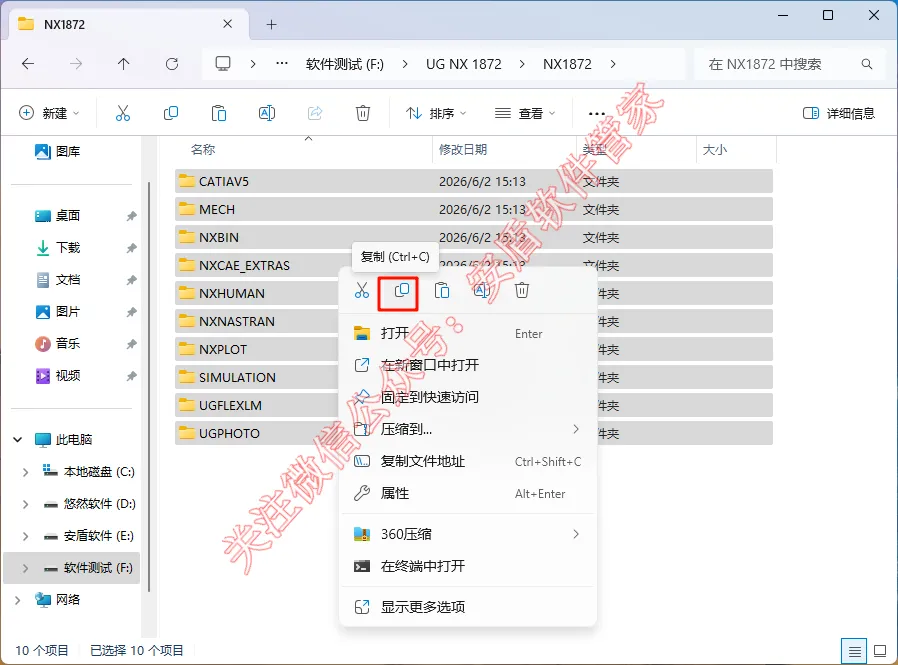898x665 pixels.
Task: Switch to large icons view in the status bar
Action: (x=880, y=651)
